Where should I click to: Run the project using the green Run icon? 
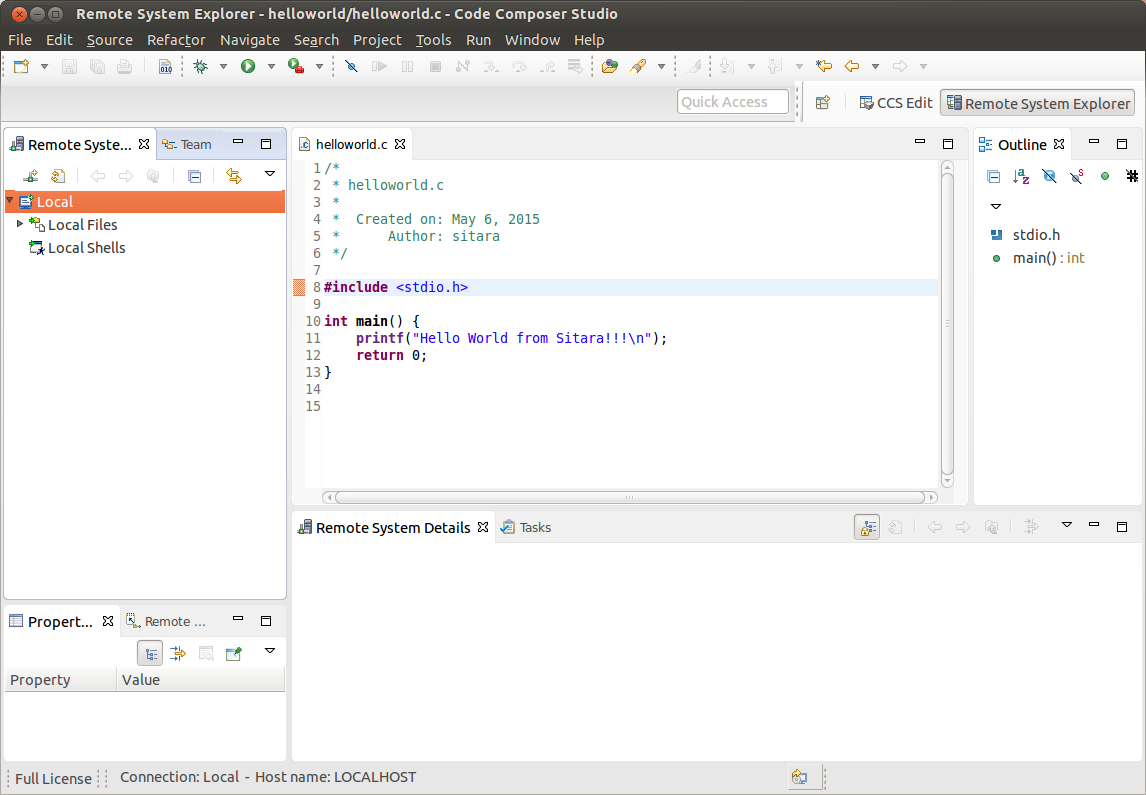246,66
